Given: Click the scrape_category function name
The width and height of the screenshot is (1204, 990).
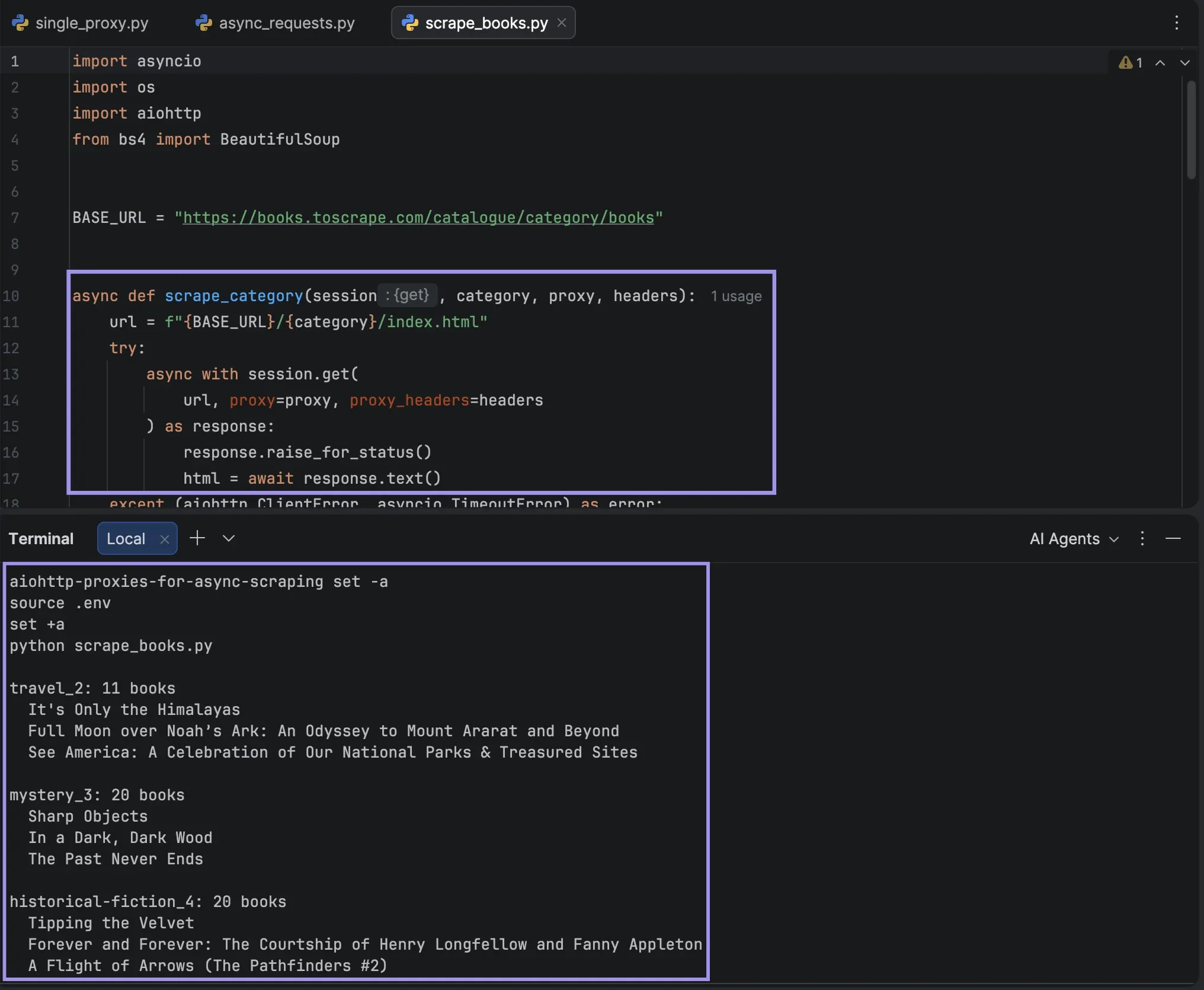Looking at the screenshot, I should pyautogui.click(x=234, y=296).
